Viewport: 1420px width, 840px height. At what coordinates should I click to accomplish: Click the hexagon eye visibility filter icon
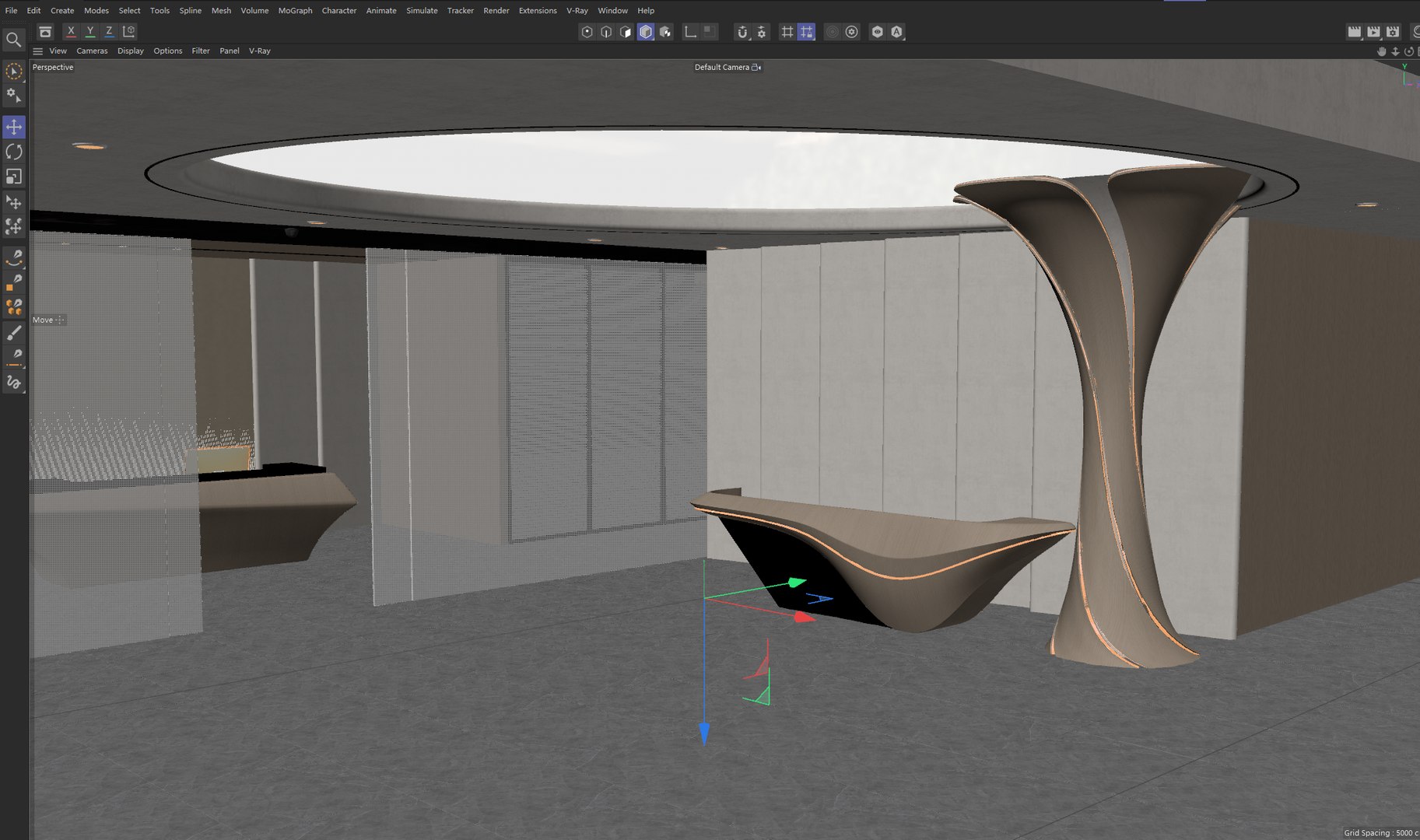[x=877, y=32]
